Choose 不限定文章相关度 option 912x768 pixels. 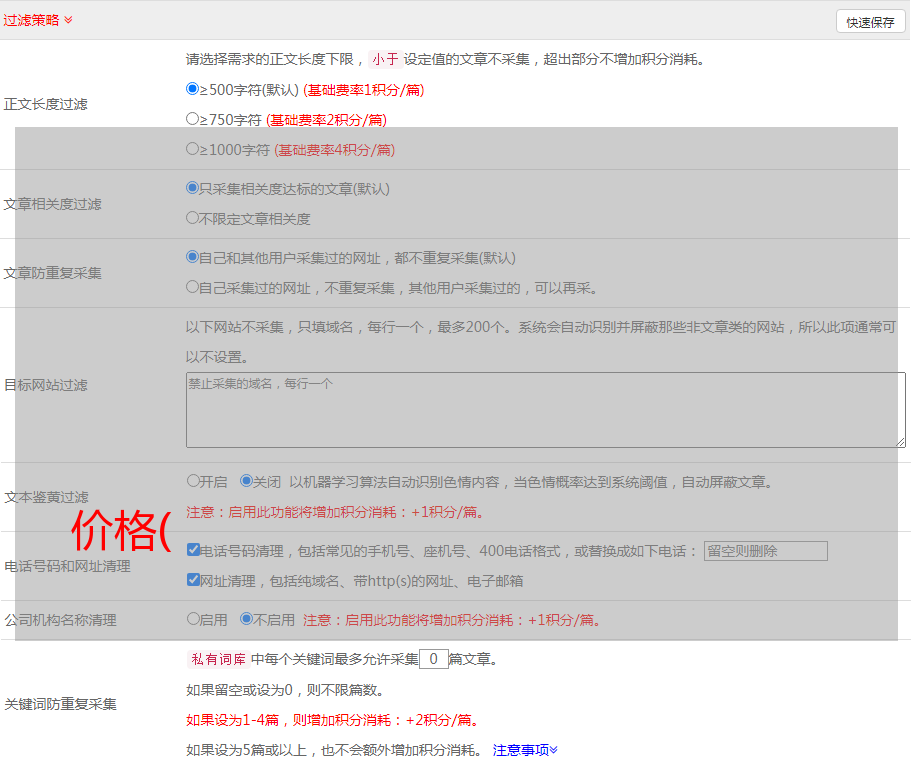point(193,217)
